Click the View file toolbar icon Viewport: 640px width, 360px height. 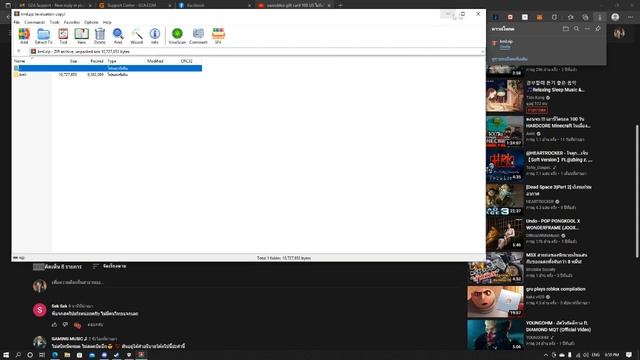81,36
